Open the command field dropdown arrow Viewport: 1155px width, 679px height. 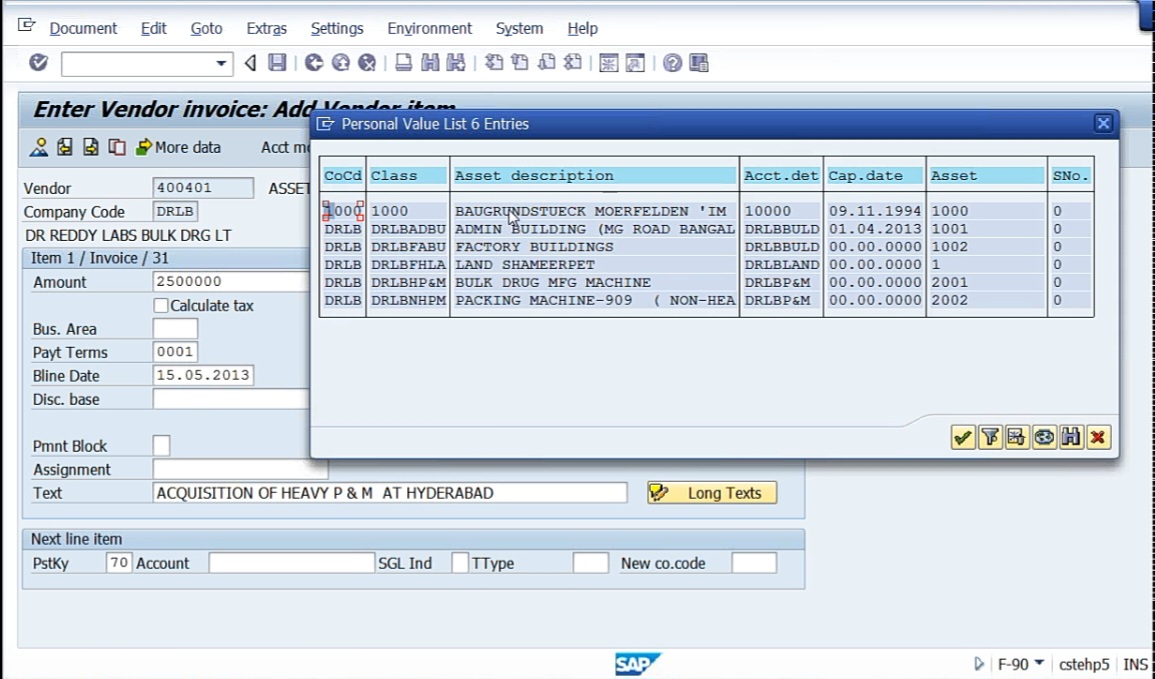click(220, 63)
